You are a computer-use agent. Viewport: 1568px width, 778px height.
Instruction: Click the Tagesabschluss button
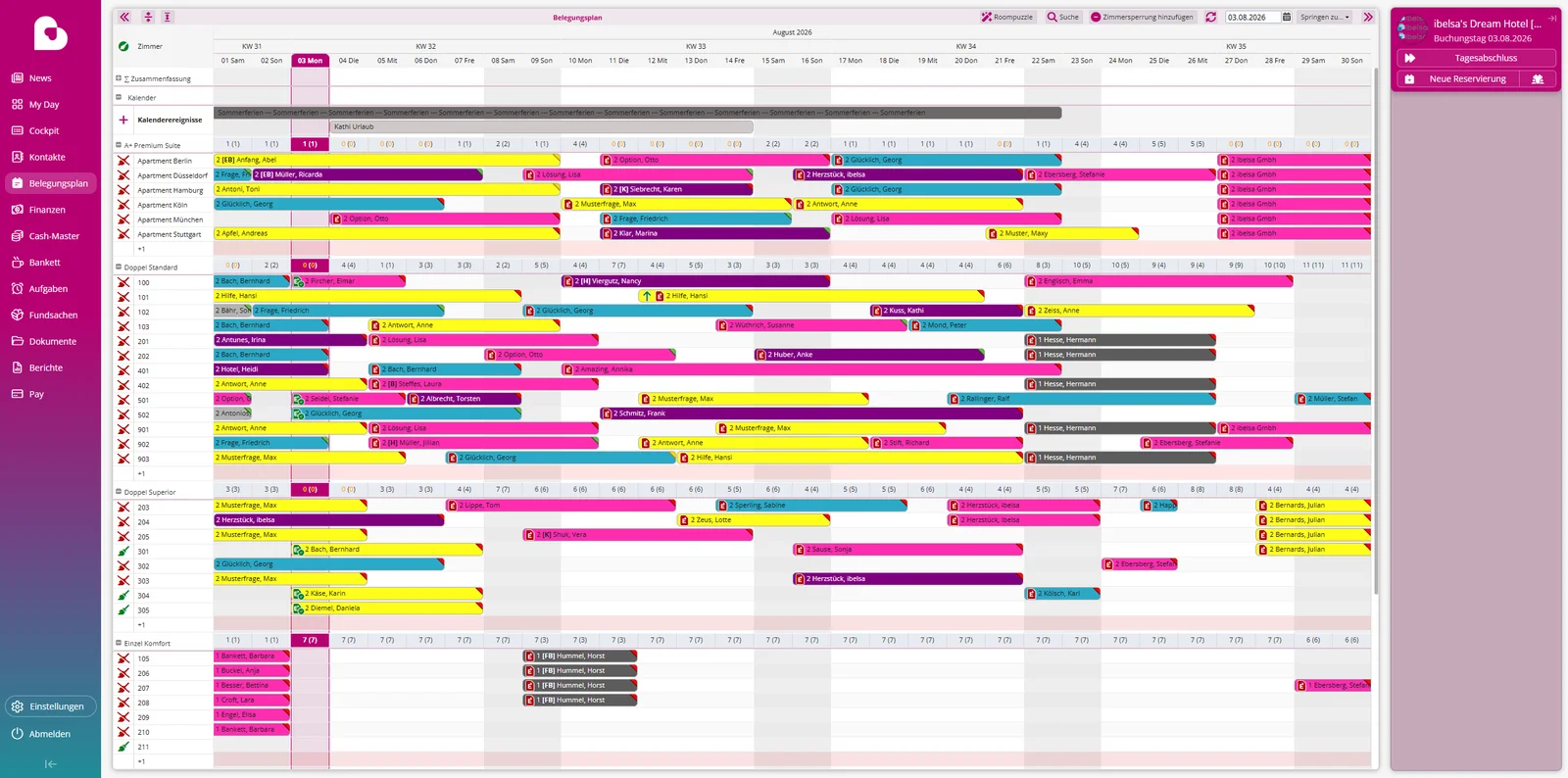[x=1475, y=58]
